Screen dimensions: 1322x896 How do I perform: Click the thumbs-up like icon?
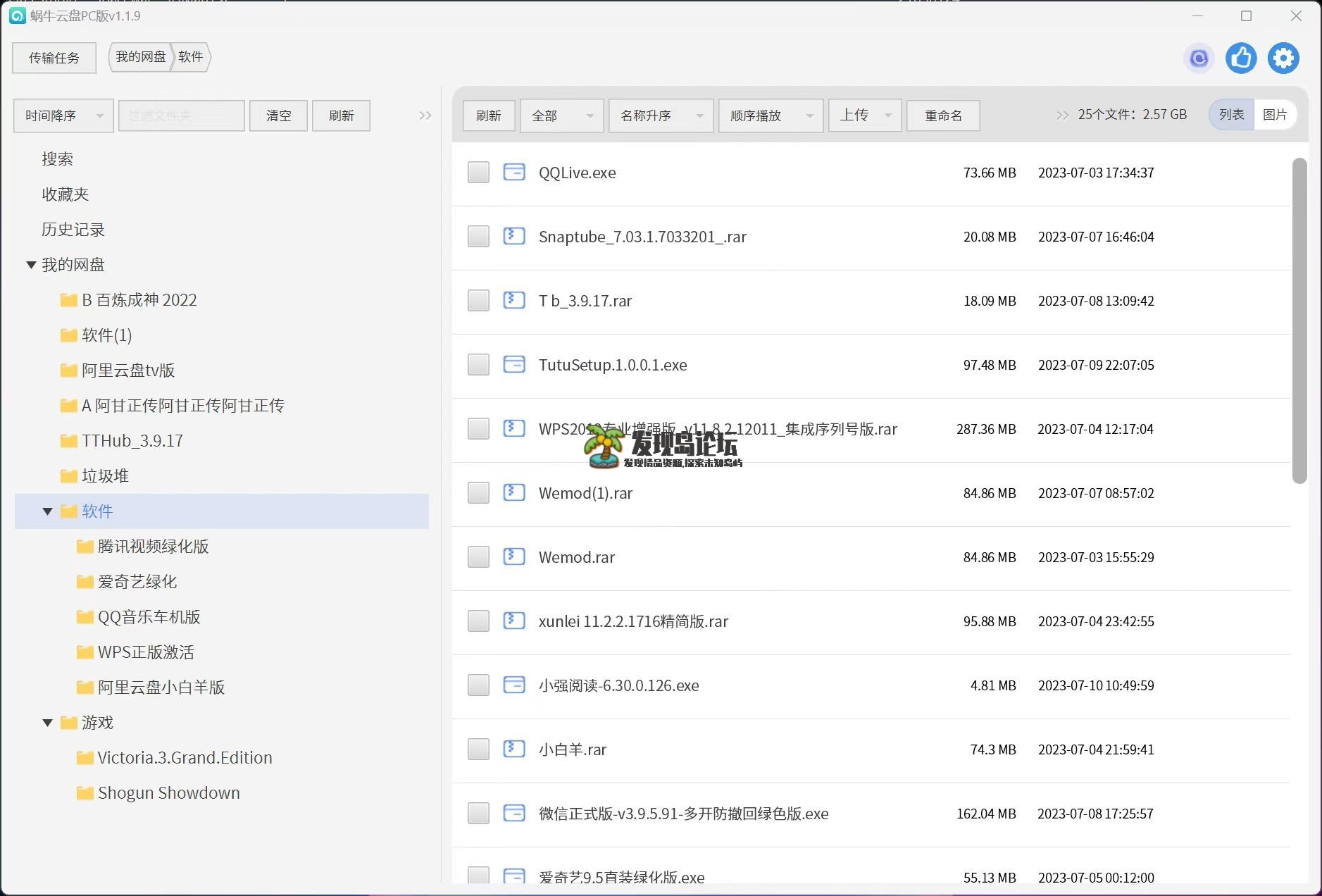1241,58
